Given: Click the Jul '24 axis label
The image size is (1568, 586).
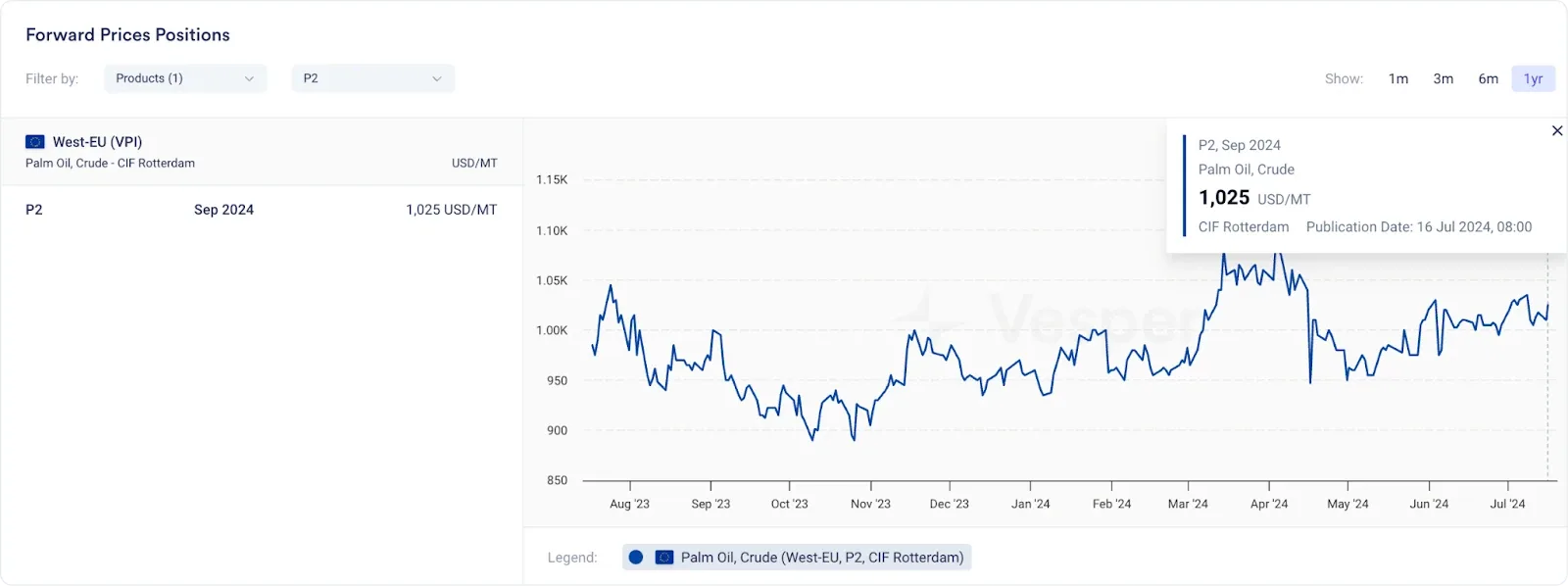Looking at the screenshot, I should coord(1507,504).
